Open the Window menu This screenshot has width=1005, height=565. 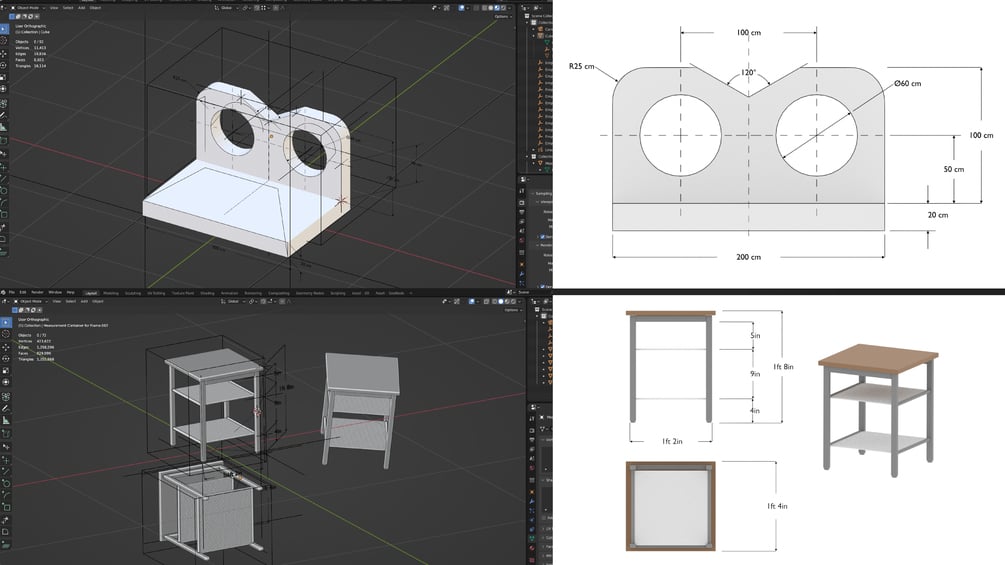coord(55,292)
